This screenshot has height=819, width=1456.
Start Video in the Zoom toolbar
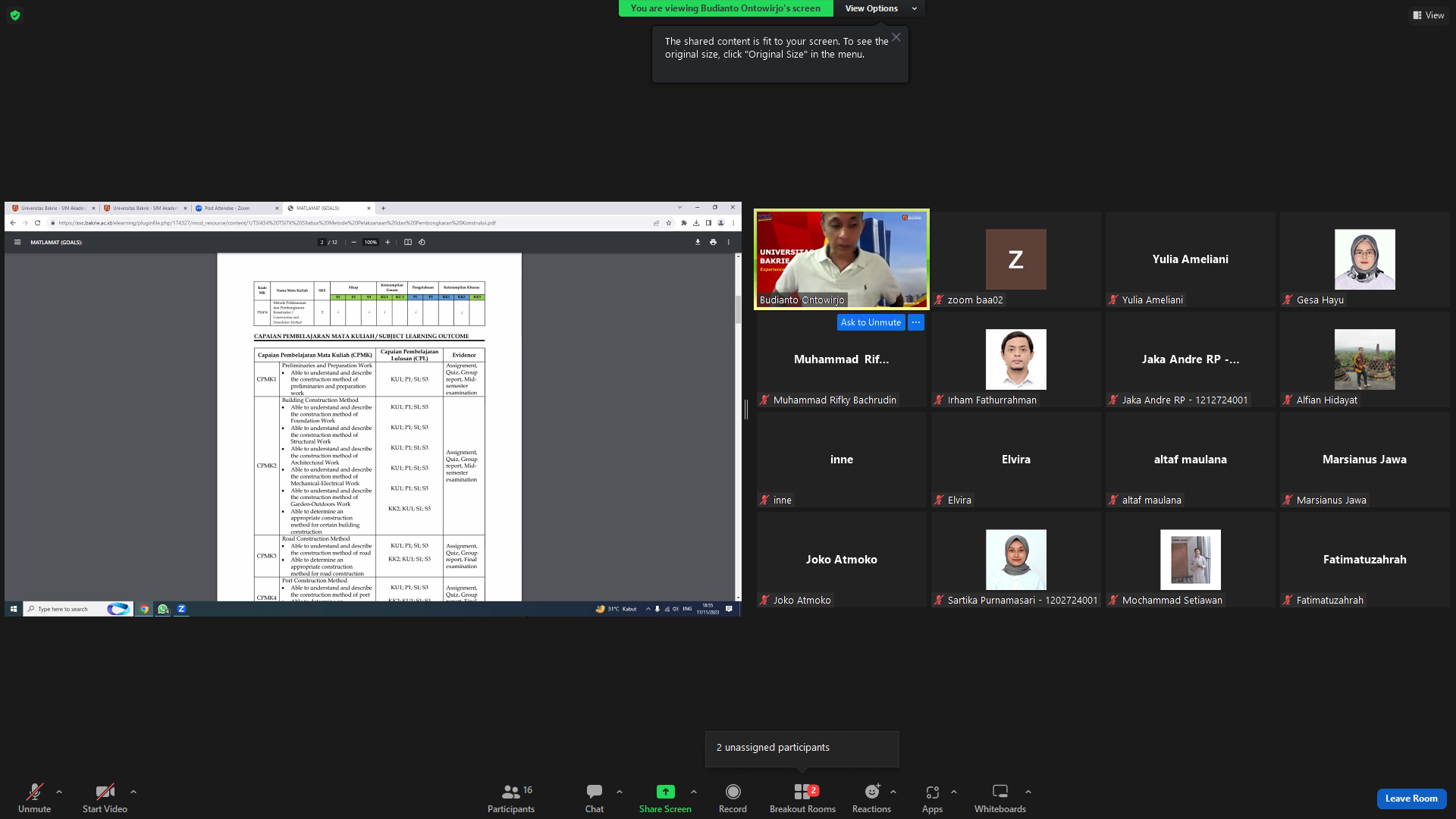tap(105, 798)
